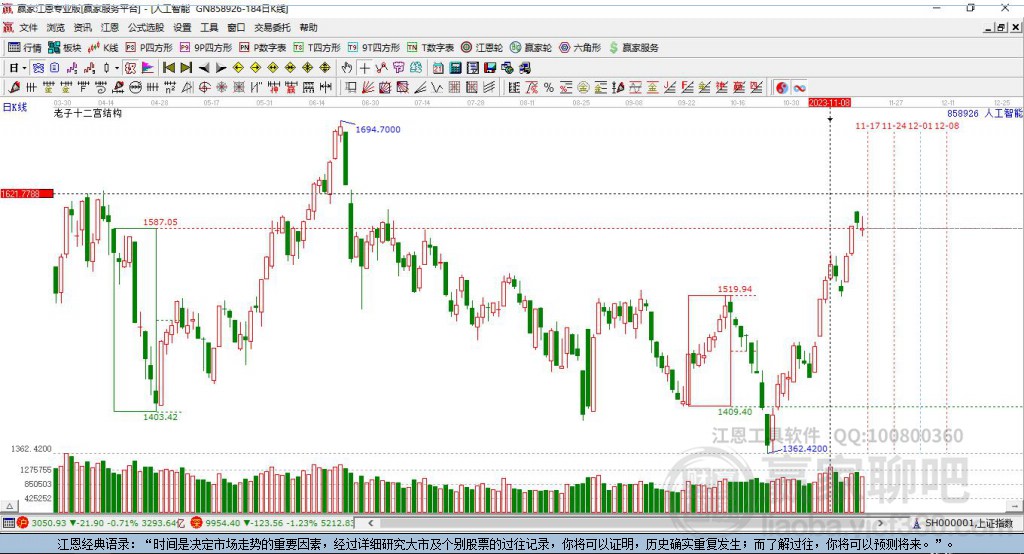Select the circled crosshair drawing tool

pos(204,88)
